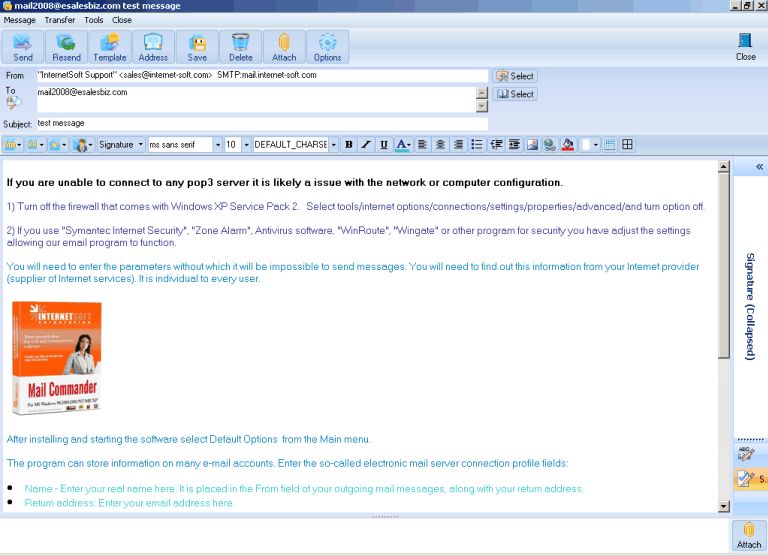The width and height of the screenshot is (768, 556).
Task: Apply Italic formatting
Action: (x=366, y=145)
